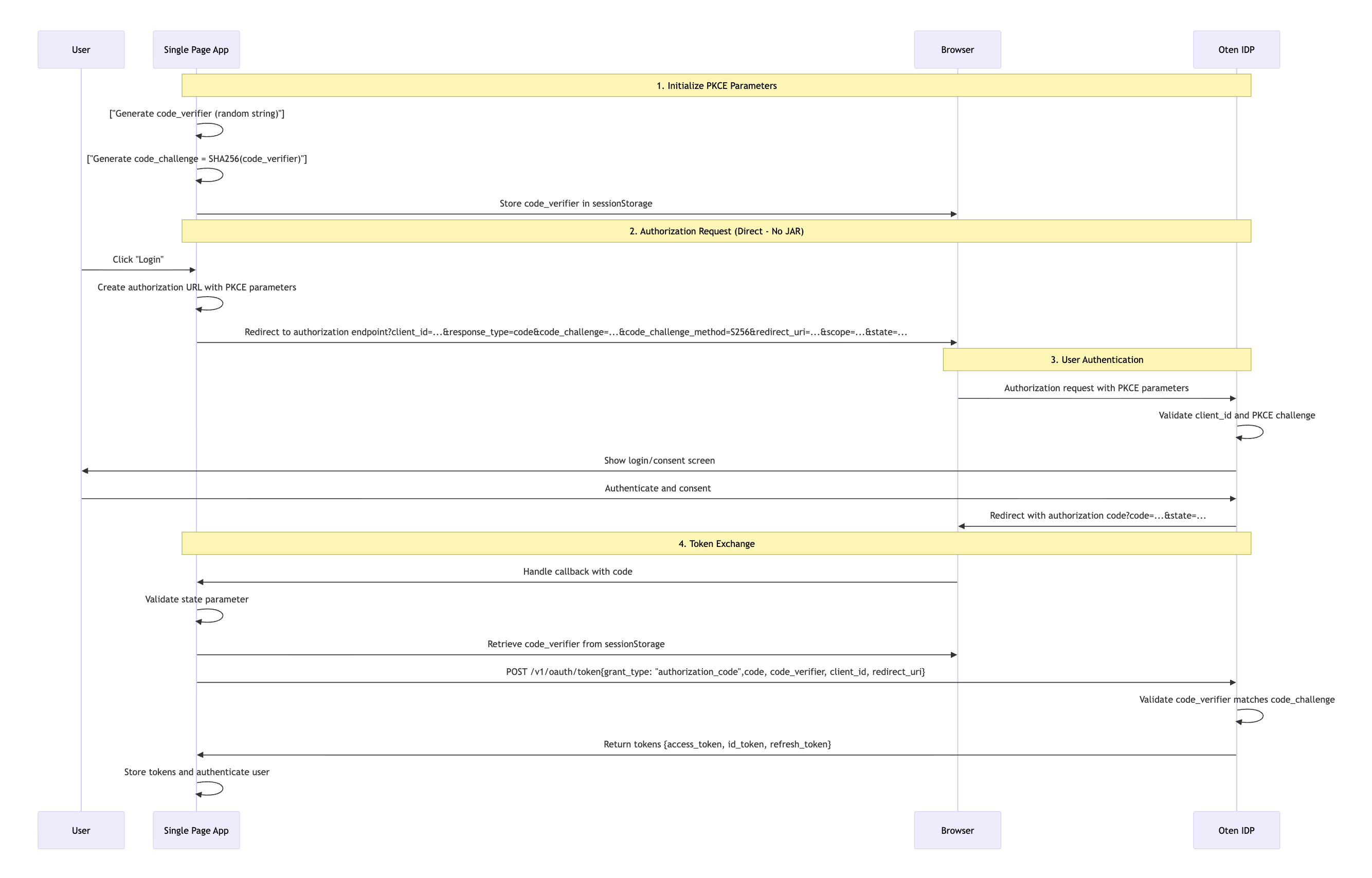Select the "1. Initialize PKCE Parameters" note
The width and height of the screenshot is (1372, 878).
716,85
